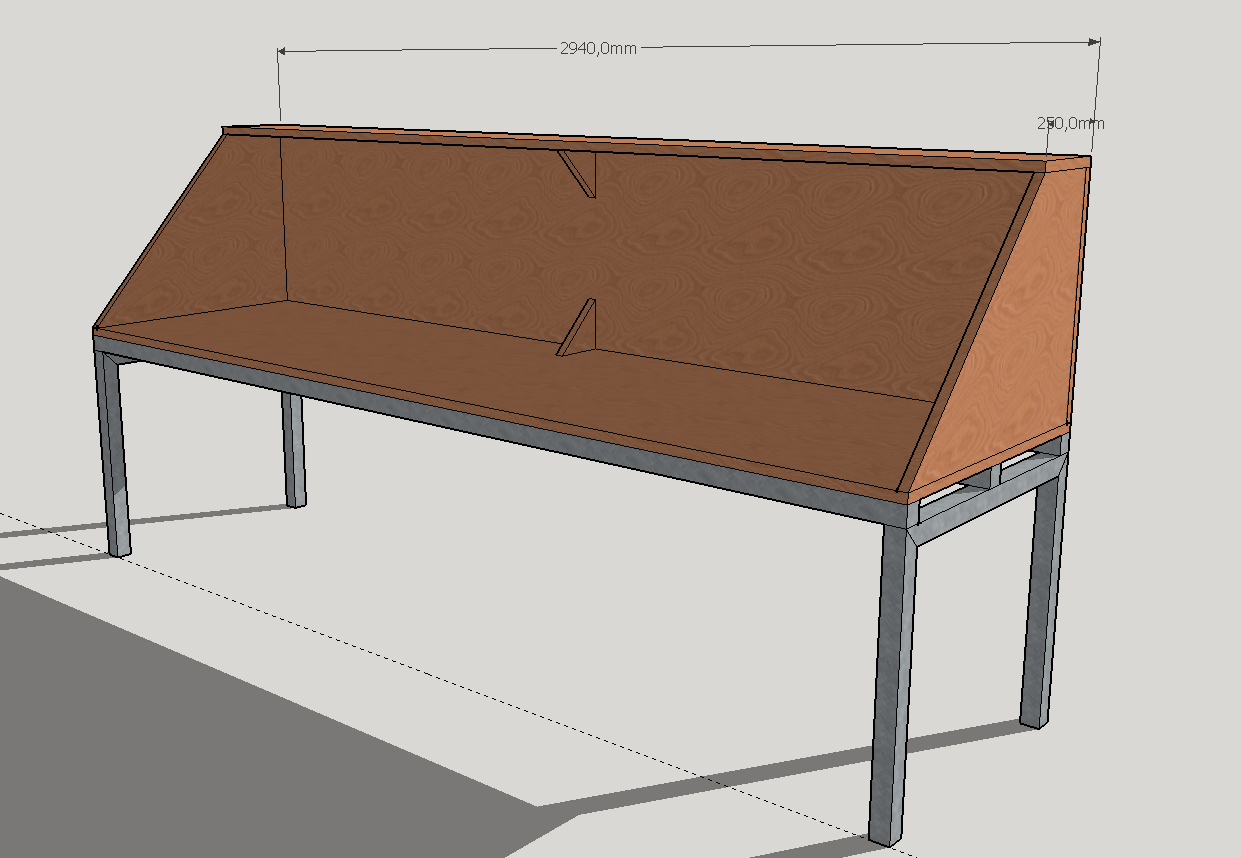Select the 250,0mm dimension text

[1070, 123]
